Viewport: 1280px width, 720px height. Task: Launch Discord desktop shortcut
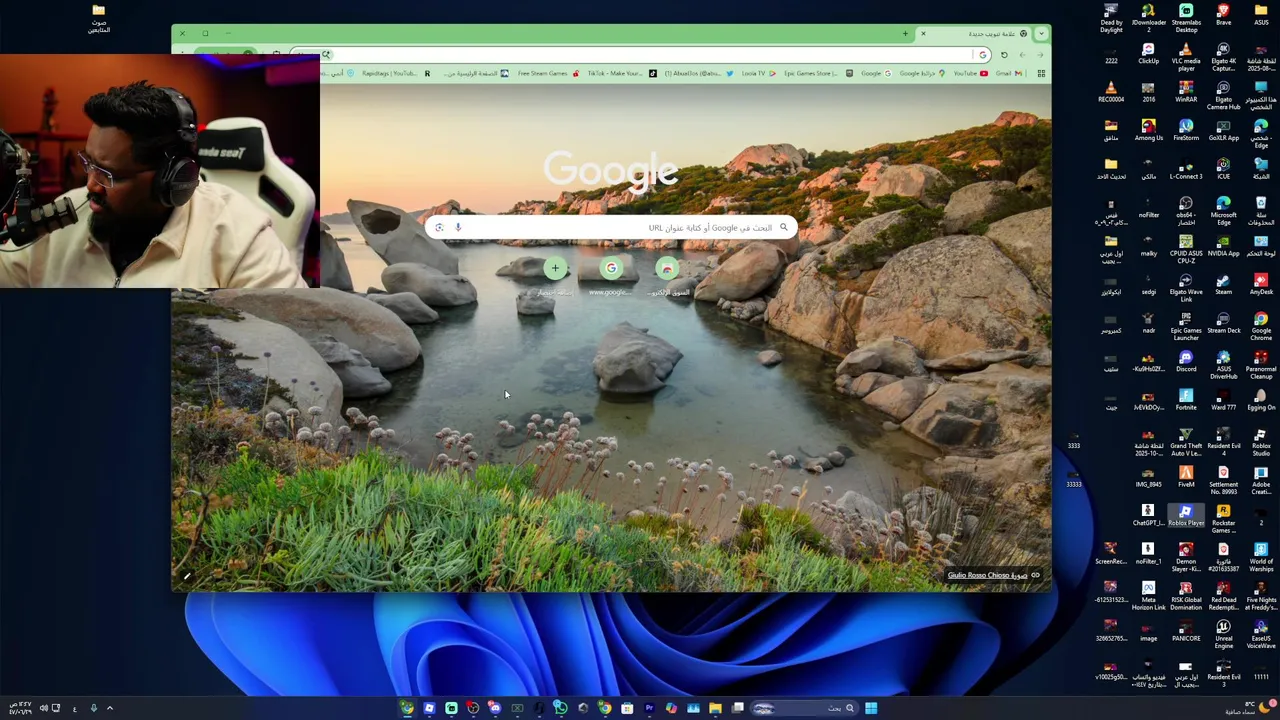click(x=1186, y=362)
